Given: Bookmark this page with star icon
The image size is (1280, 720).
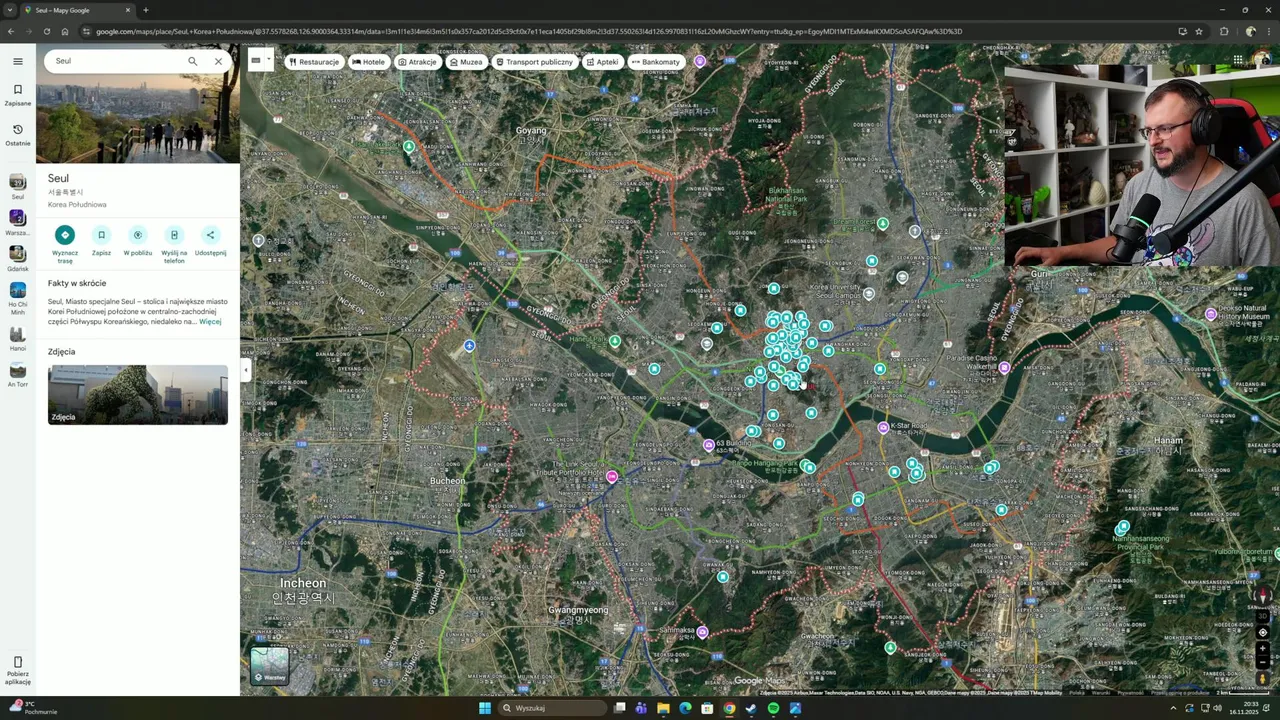Looking at the screenshot, I should coord(1199,31).
